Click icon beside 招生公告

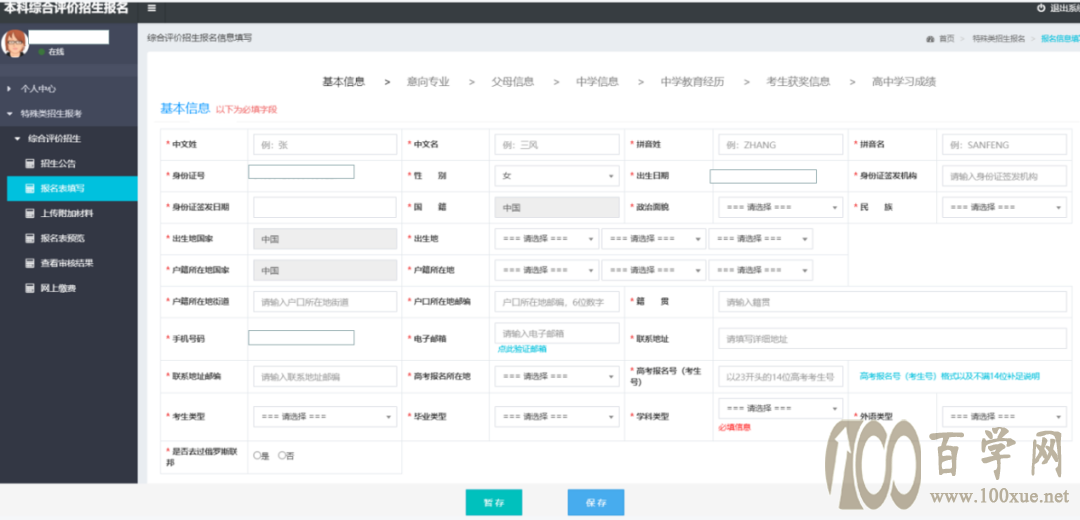(x=30, y=164)
